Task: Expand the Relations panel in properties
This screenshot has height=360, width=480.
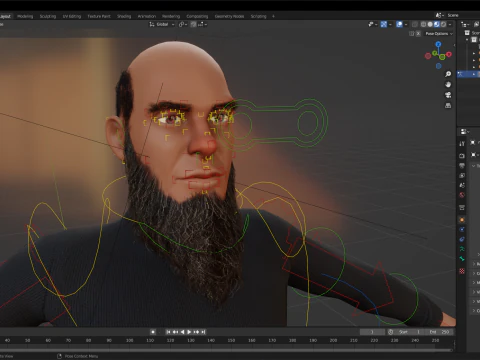Action: pyautogui.click(x=475, y=264)
